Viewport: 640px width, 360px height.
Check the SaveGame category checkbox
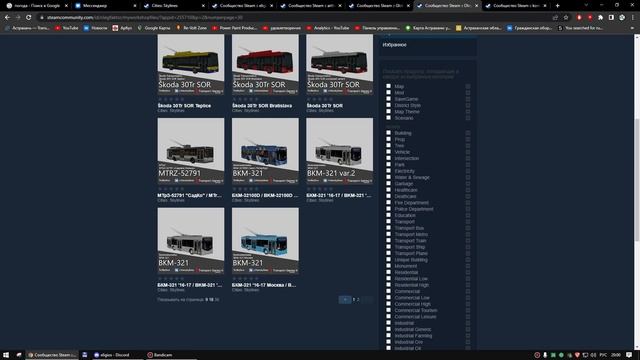point(389,99)
